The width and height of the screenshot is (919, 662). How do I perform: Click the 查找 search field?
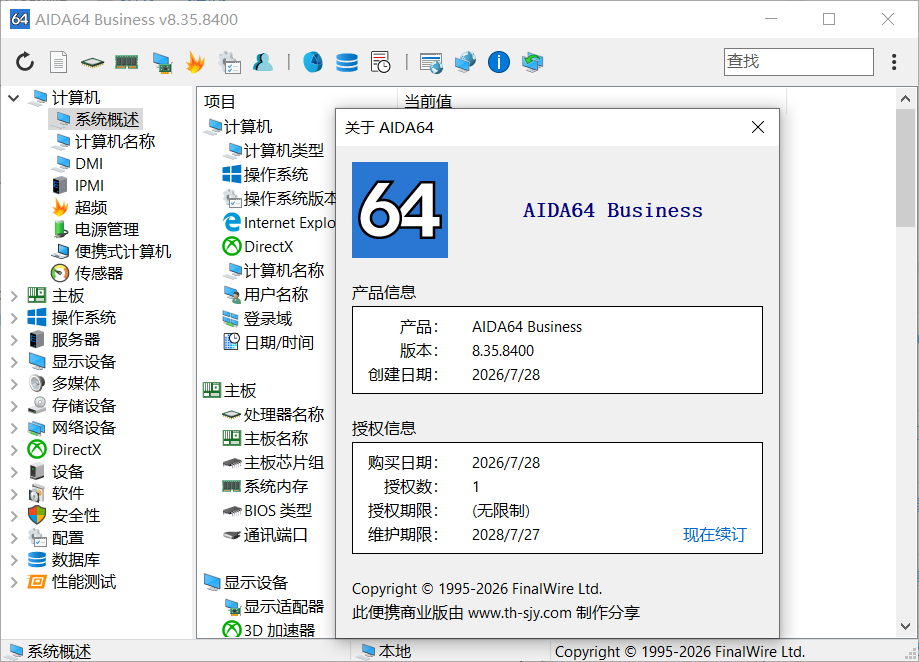point(798,62)
